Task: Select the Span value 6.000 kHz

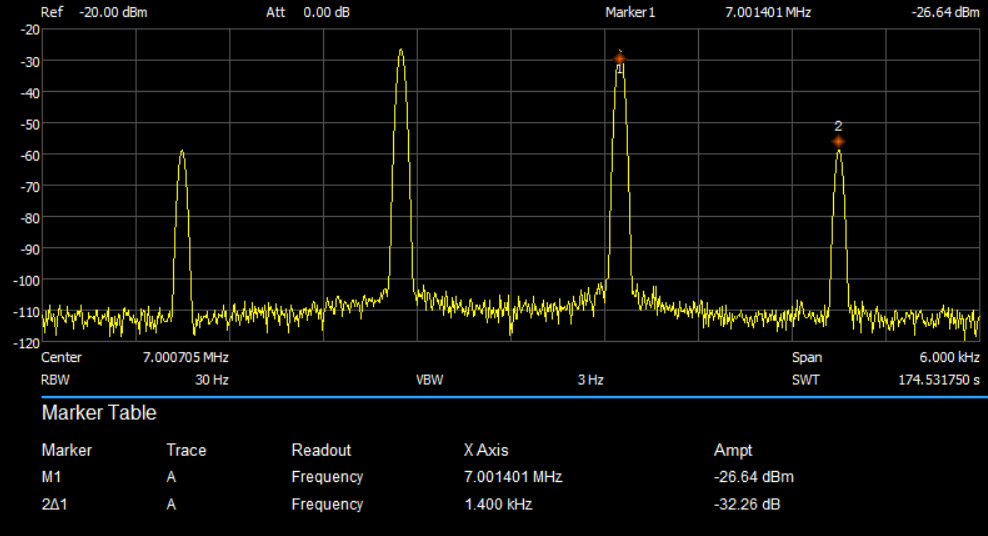Action: (x=949, y=357)
